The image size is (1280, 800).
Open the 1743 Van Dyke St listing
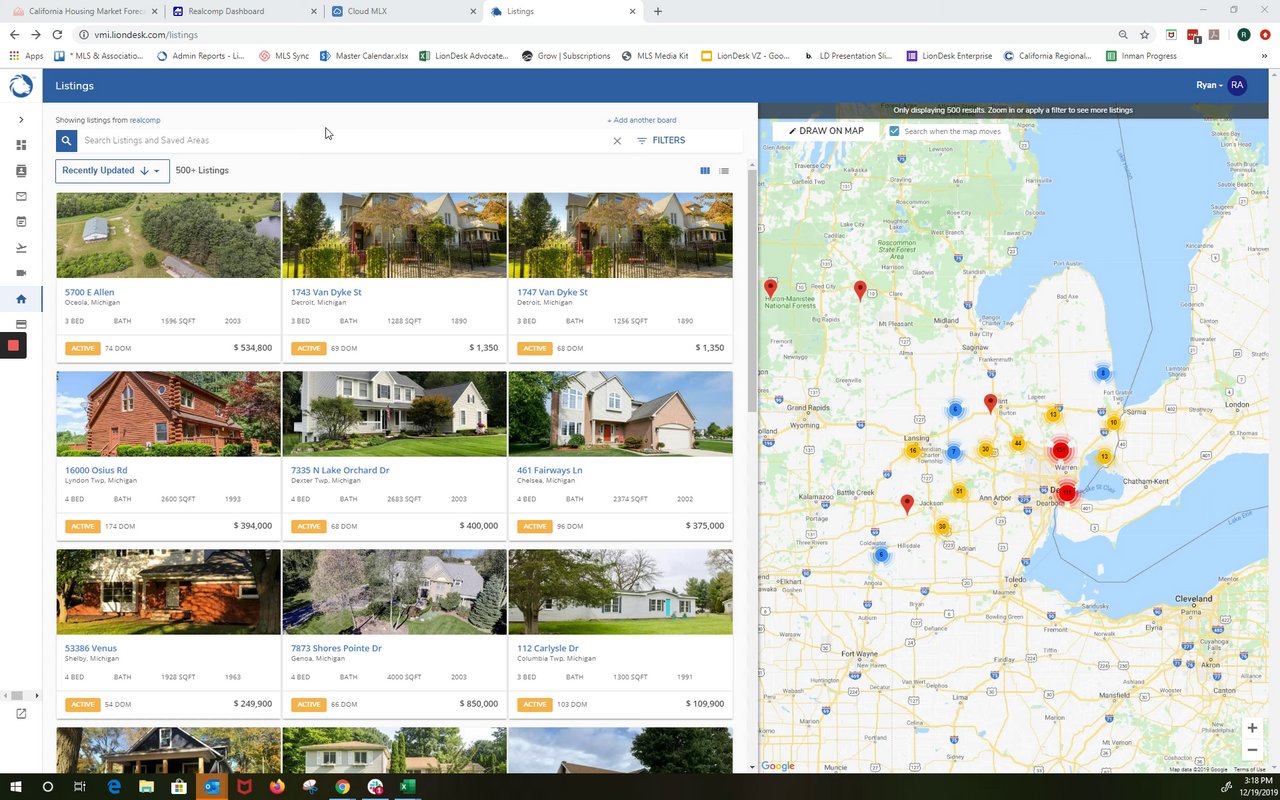pos(326,293)
